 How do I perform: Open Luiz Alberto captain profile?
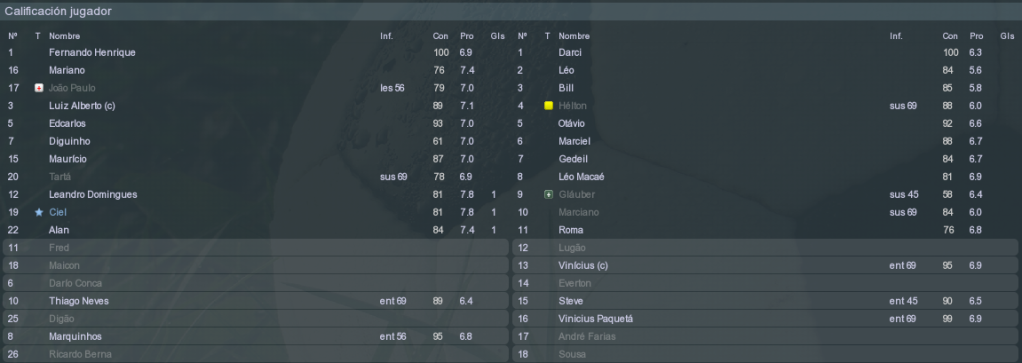pyautogui.click(x=82, y=106)
